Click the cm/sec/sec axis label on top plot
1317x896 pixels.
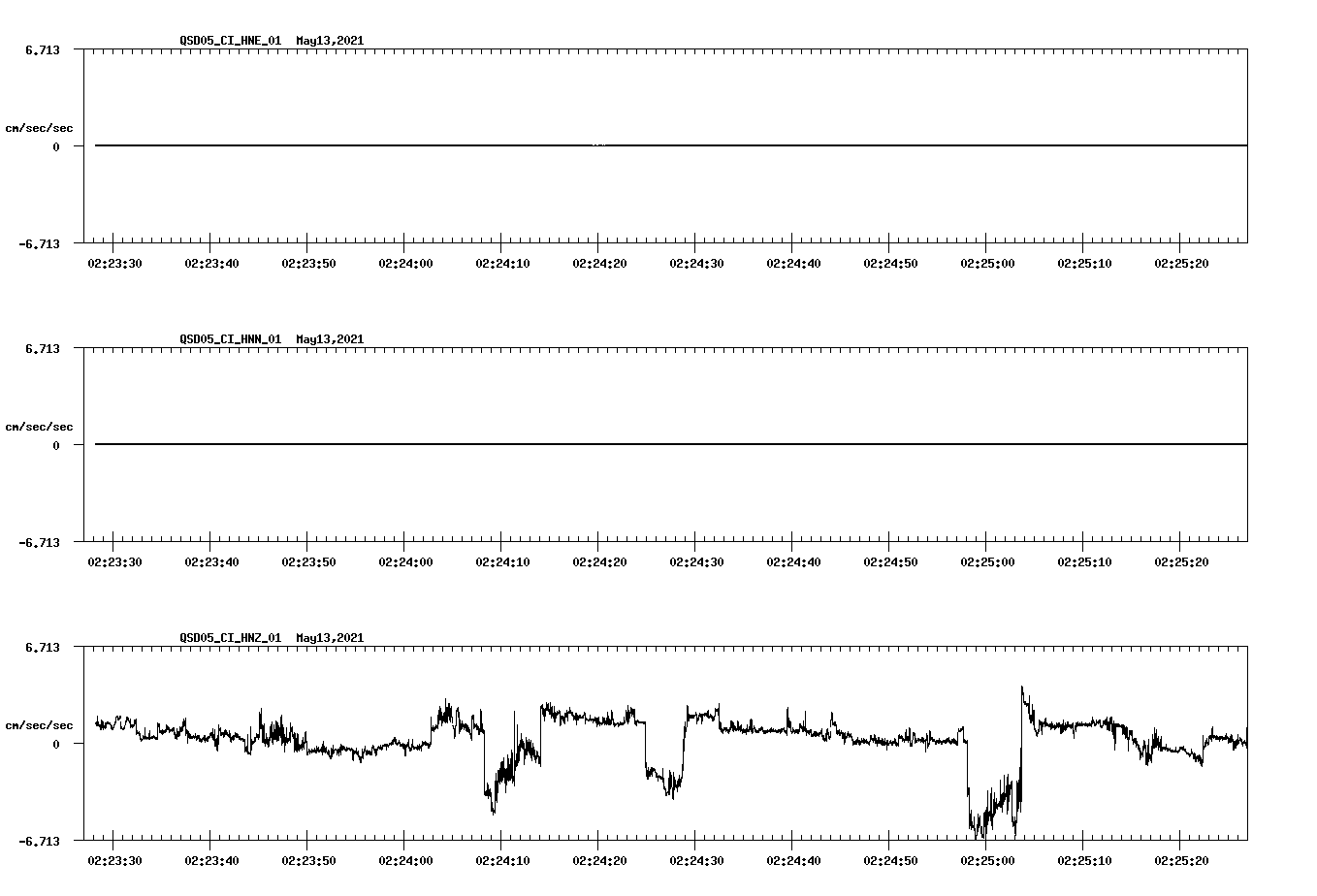[41, 125]
